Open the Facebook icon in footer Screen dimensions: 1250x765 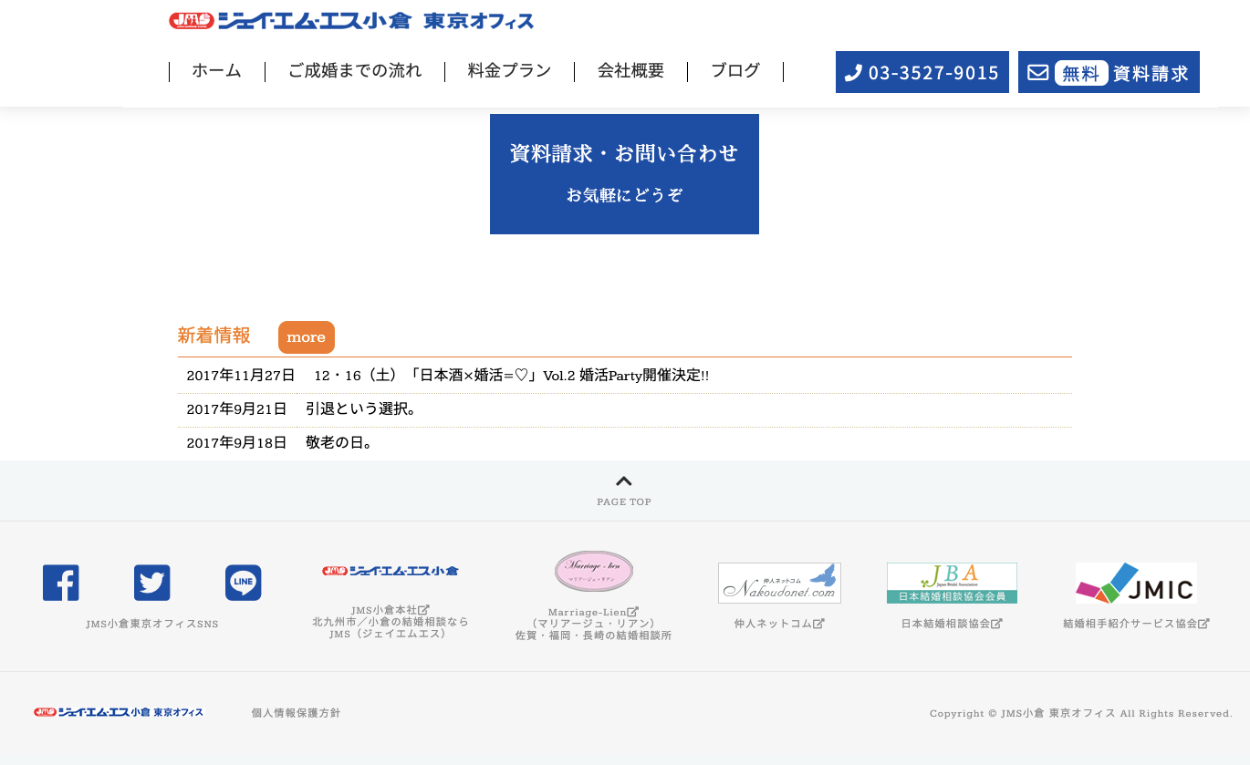click(61, 583)
